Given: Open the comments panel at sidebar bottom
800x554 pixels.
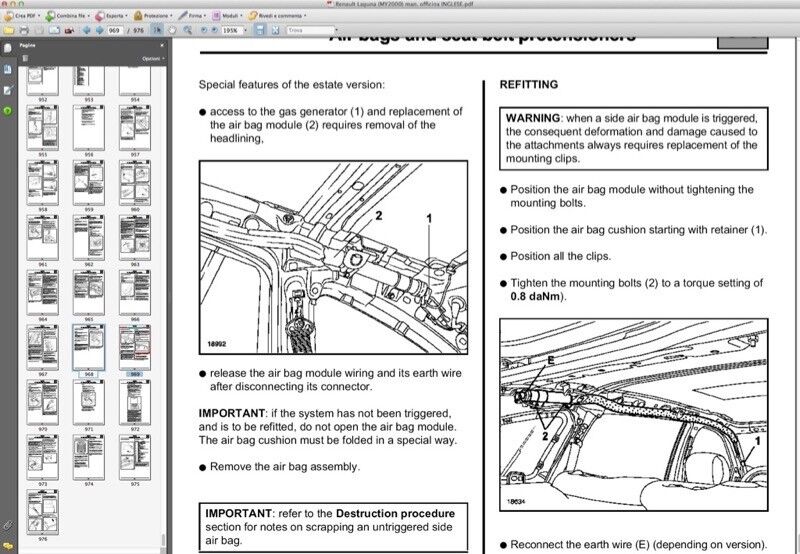Looking at the screenshot, I should click(8, 546).
